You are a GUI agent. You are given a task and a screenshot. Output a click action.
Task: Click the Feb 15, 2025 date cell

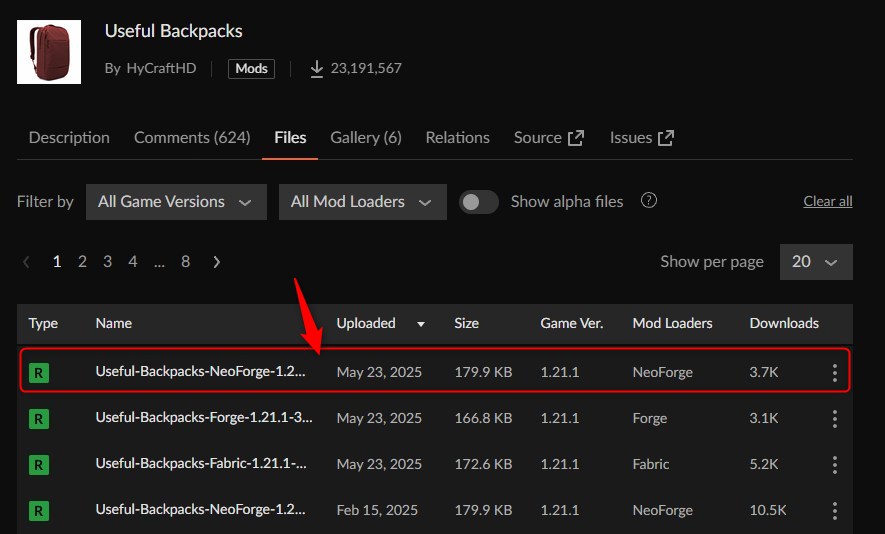[377, 510]
